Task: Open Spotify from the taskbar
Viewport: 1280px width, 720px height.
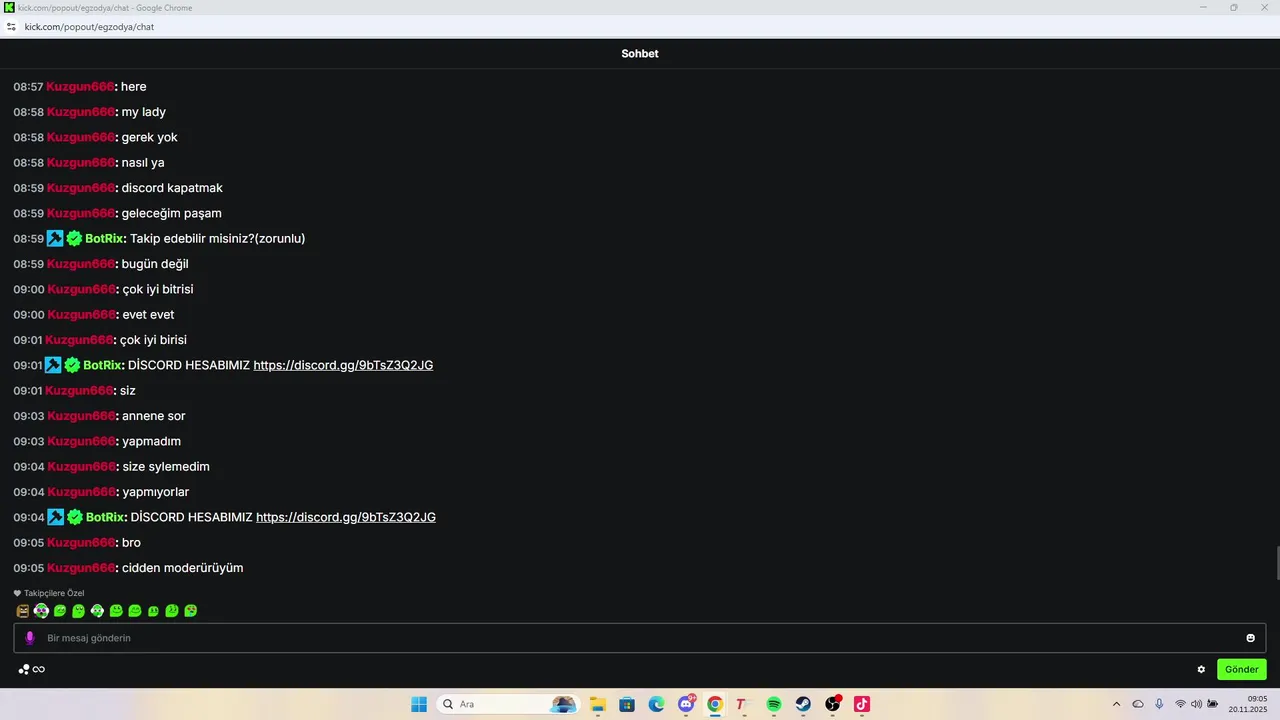Action: point(774,704)
